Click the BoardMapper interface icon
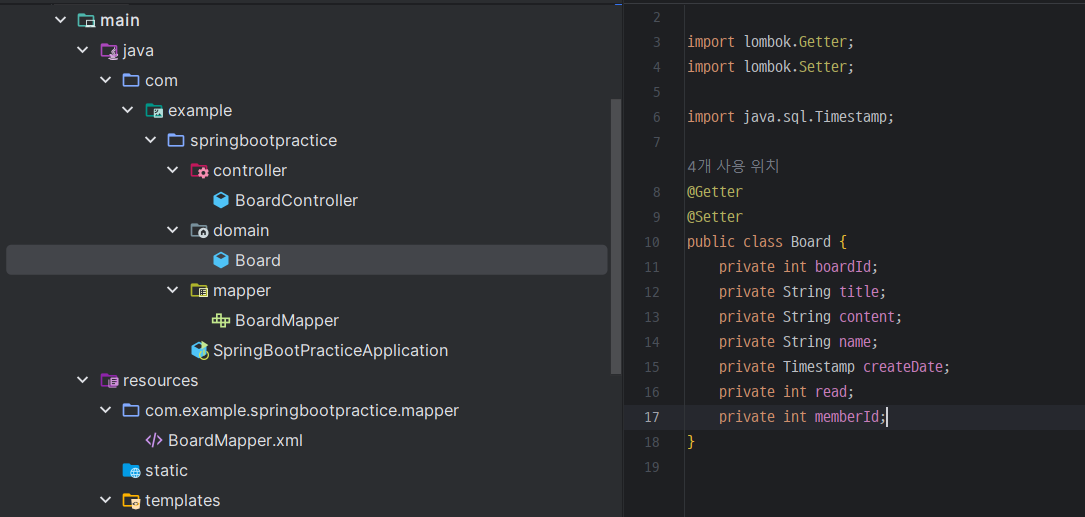The width and height of the screenshot is (1085, 517). [x=221, y=320]
